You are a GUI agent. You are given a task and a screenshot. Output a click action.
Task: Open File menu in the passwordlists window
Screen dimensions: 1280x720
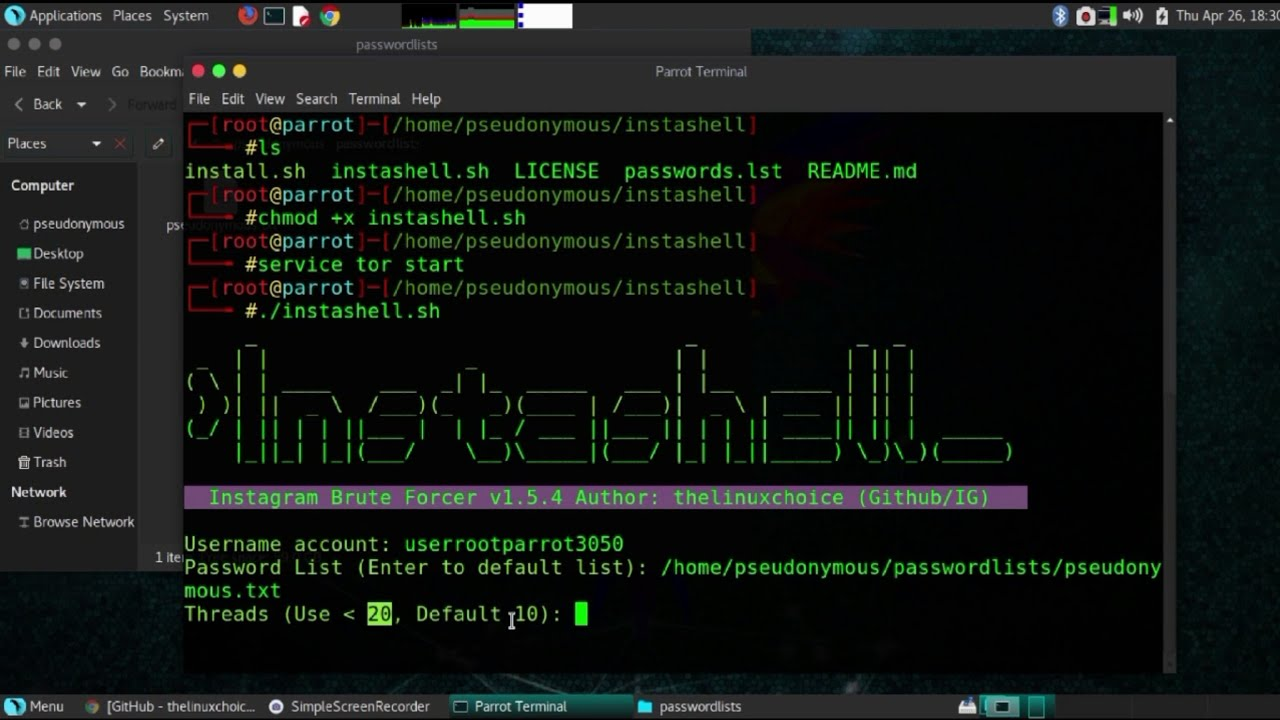(15, 72)
